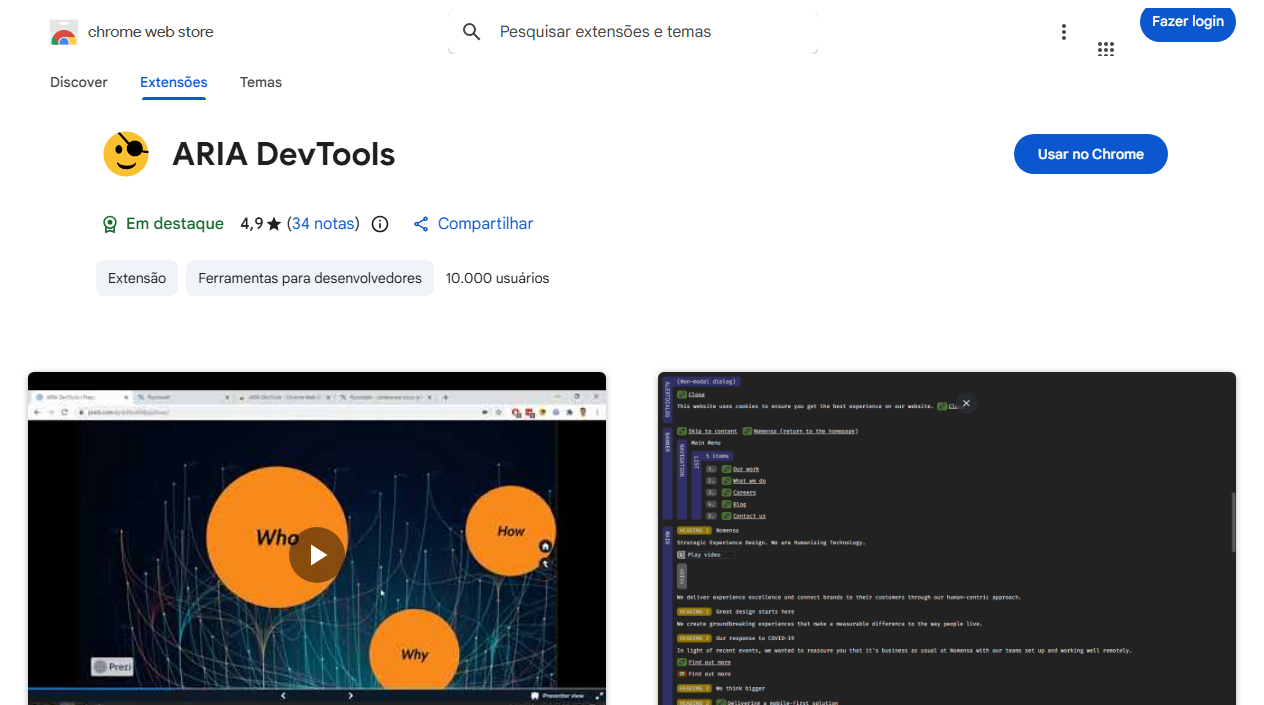Click the ARIA DevTools pirate-face extension icon

pyautogui.click(x=125, y=153)
